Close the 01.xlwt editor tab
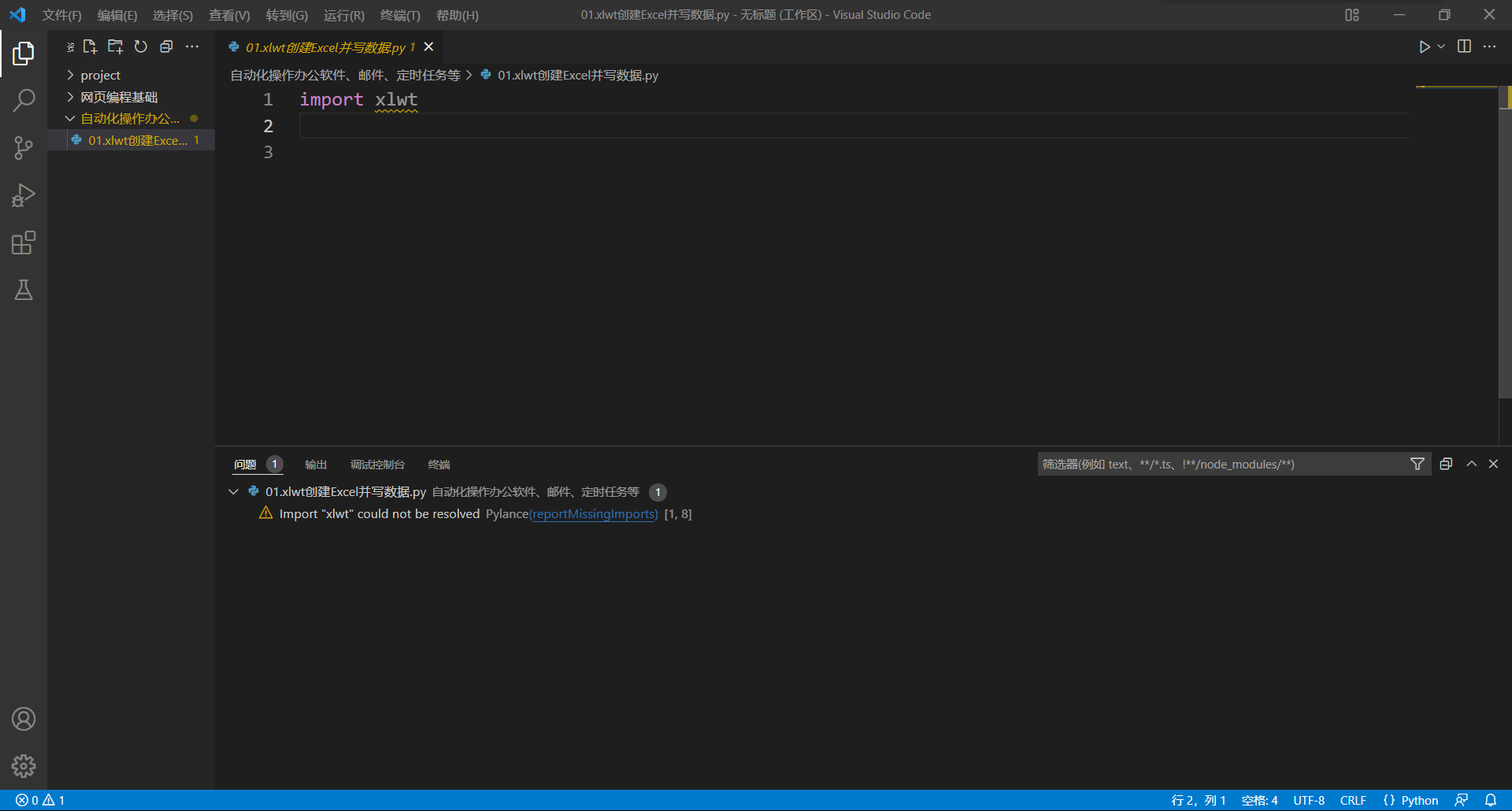This screenshot has height=811, width=1512. pos(429,47)
